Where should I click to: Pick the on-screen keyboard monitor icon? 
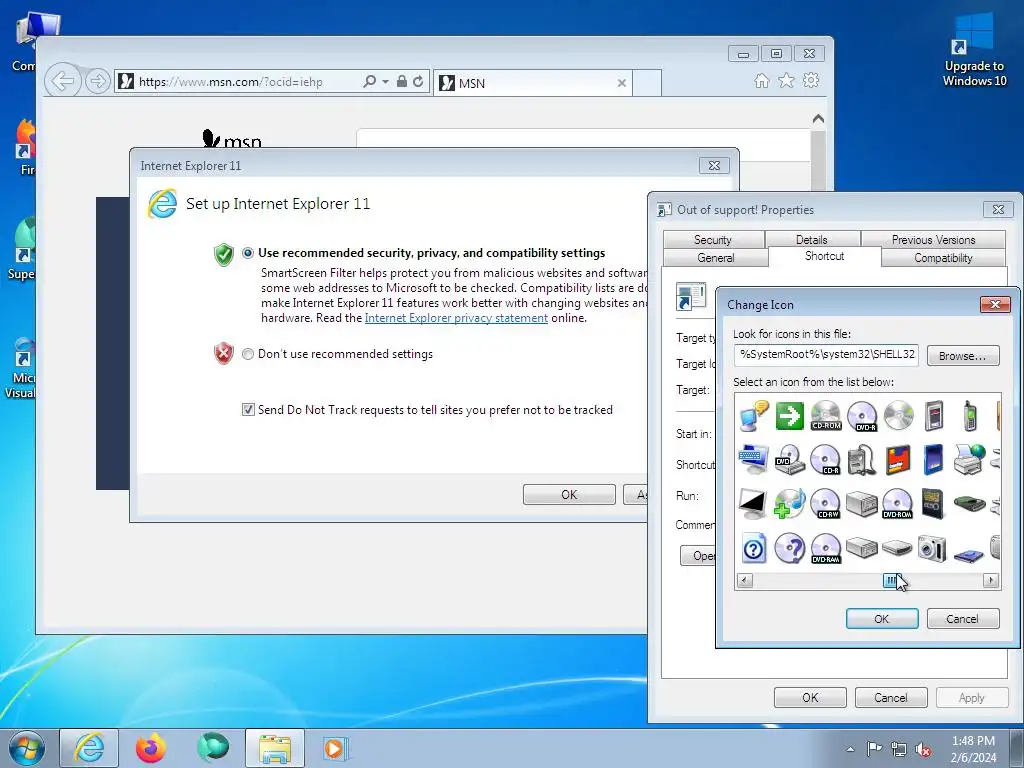coord(754,460)
